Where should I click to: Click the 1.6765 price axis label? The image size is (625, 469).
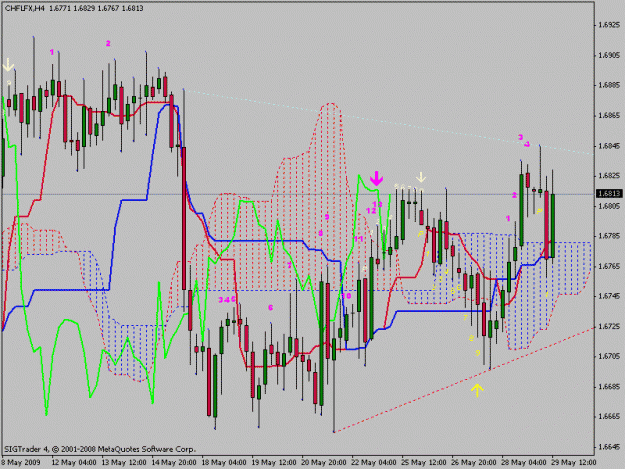pos(609,266)
